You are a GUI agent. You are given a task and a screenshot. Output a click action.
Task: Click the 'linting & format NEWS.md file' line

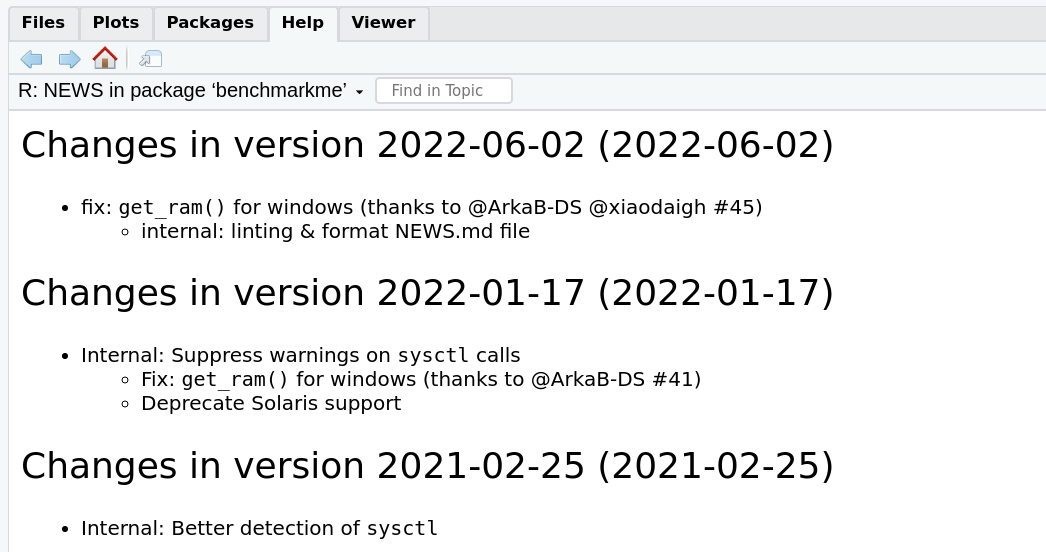click(336, 232)
